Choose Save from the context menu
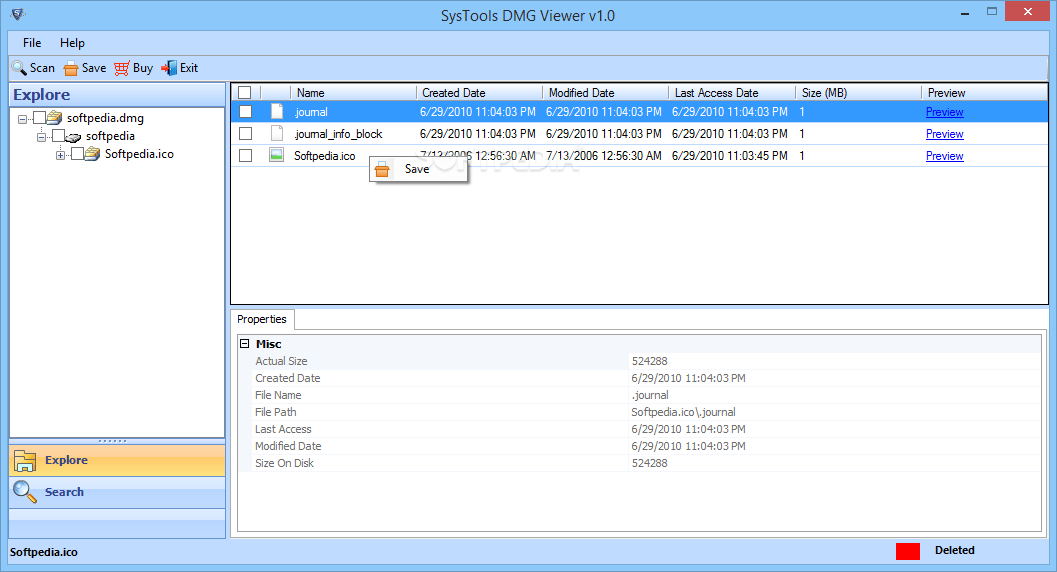Screen dimensions: 1057x572 click(x=419, y=169)
